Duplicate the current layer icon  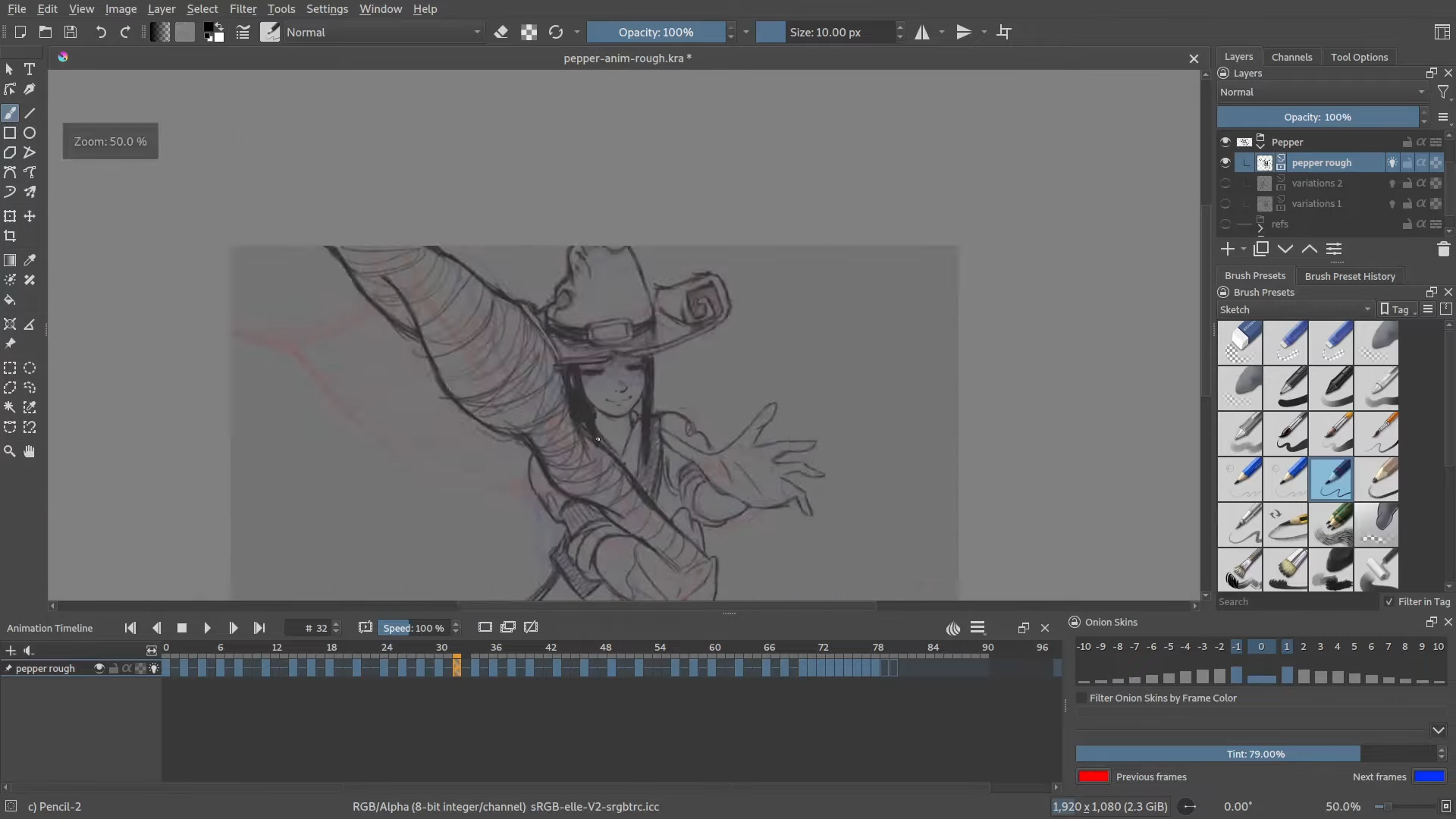click(1261, 249)
